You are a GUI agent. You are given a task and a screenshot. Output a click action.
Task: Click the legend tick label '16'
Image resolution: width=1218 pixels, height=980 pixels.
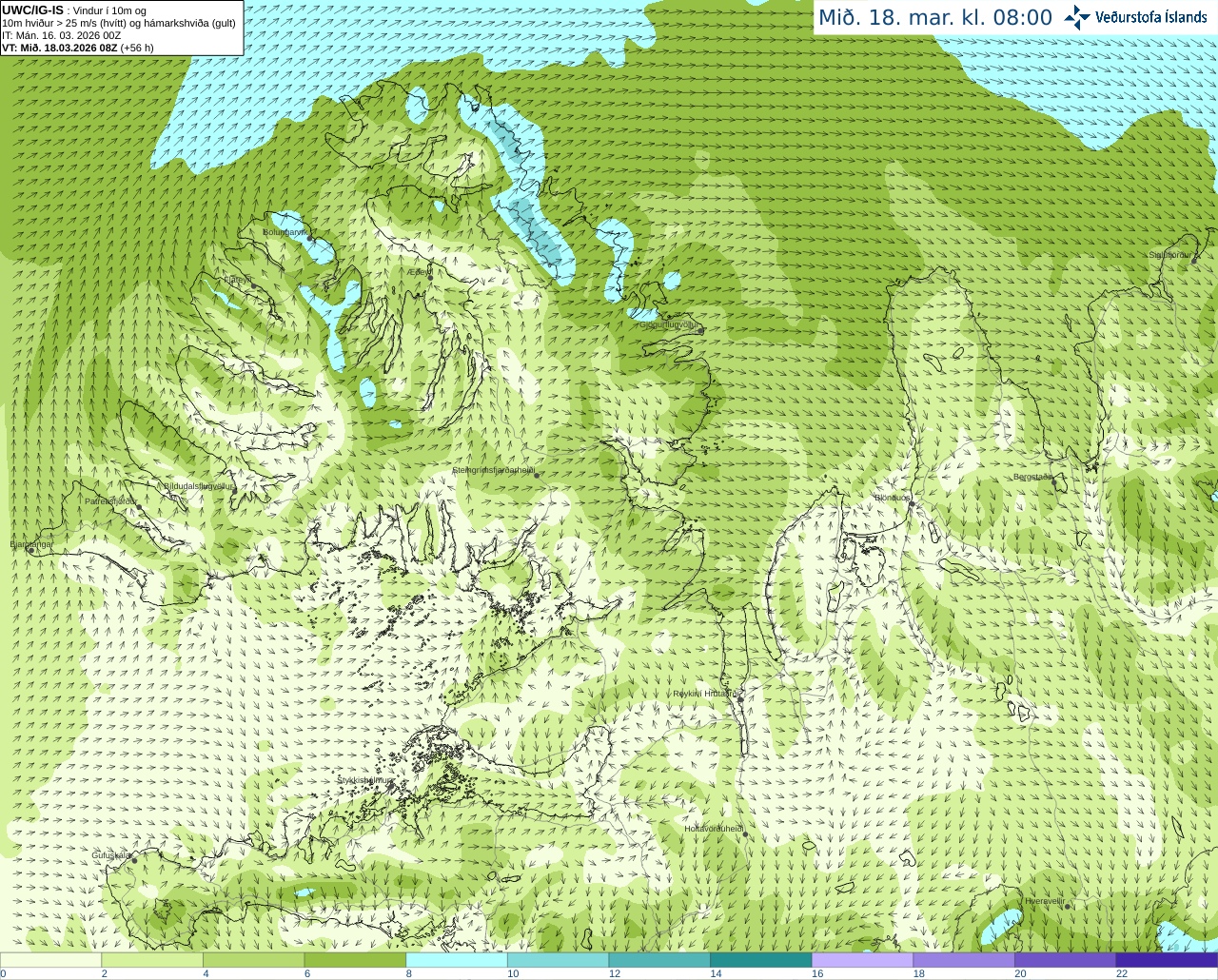tap(817, 973)
